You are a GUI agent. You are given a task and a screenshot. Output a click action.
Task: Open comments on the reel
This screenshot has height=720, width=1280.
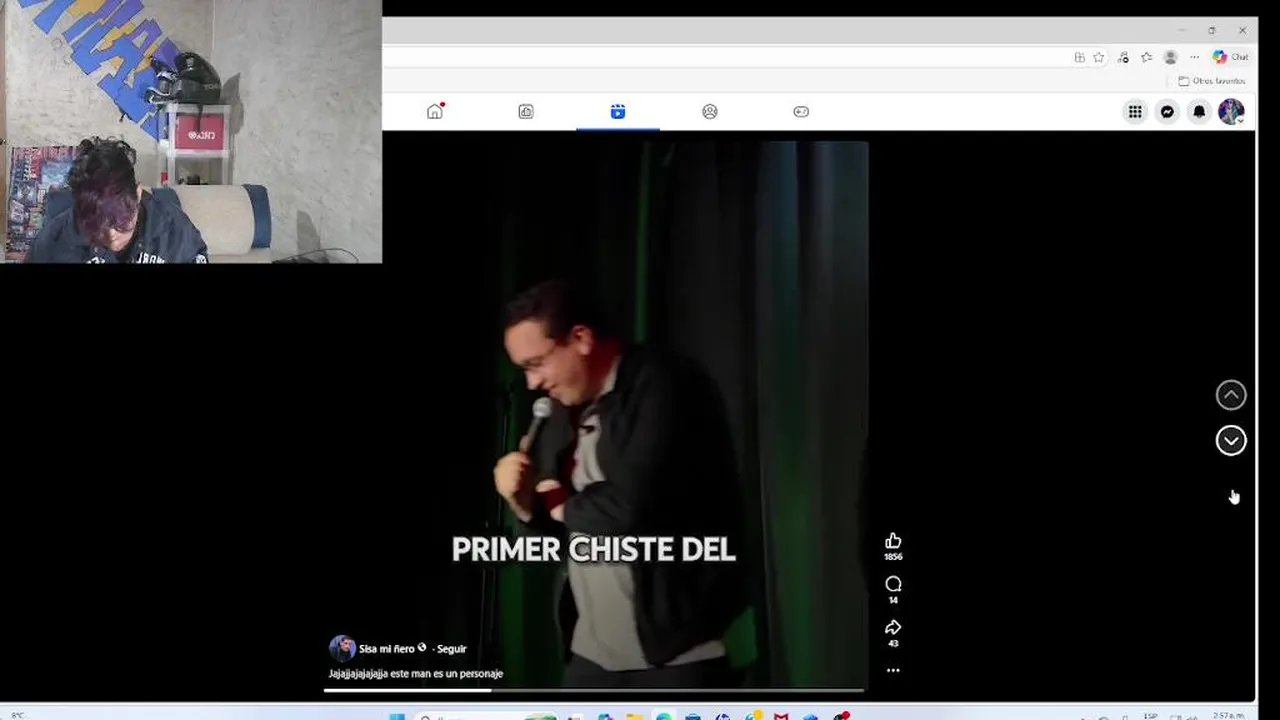coord(893,584)
